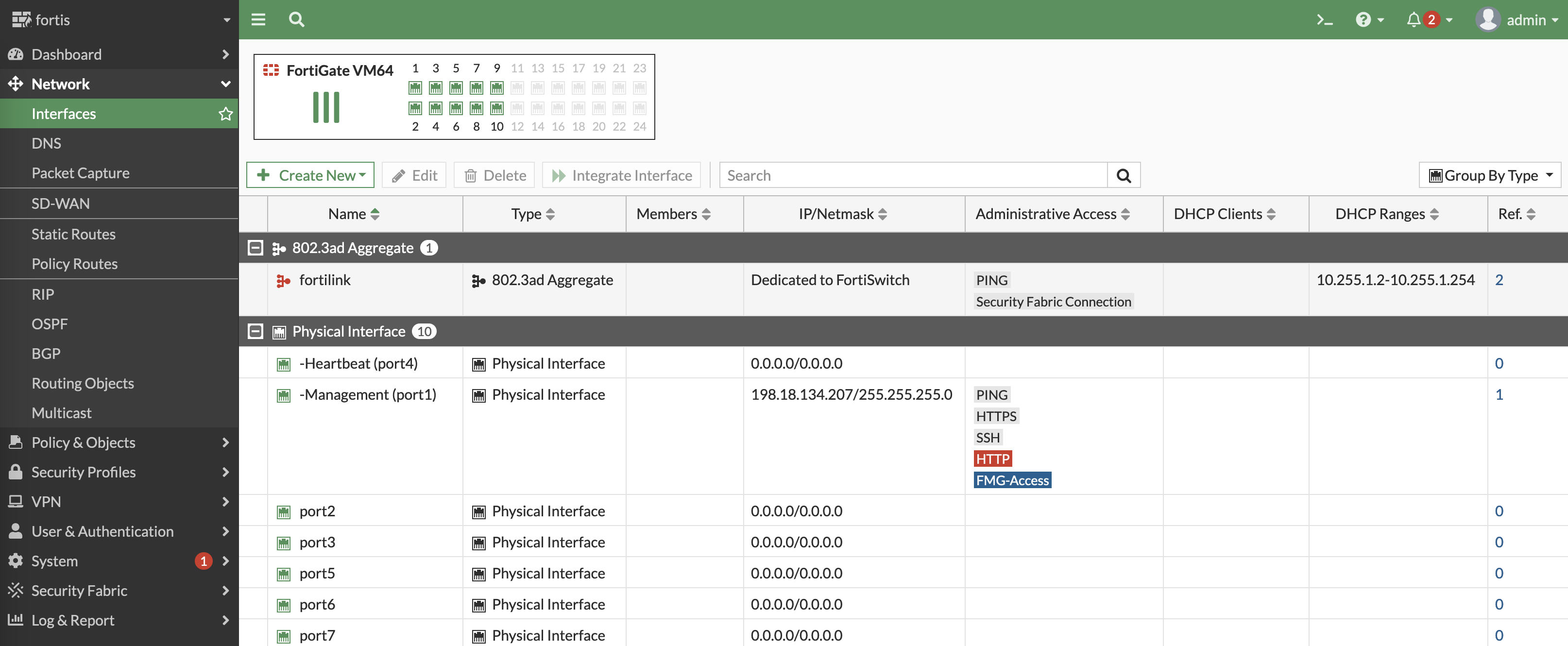Click the global search magnifier in the header
The width and height of the screenshot is (1568, 646).
[x=296, y=19]
